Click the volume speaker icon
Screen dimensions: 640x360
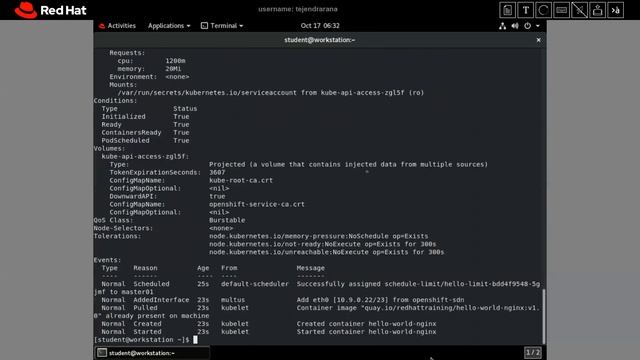(x=515, y=26)
